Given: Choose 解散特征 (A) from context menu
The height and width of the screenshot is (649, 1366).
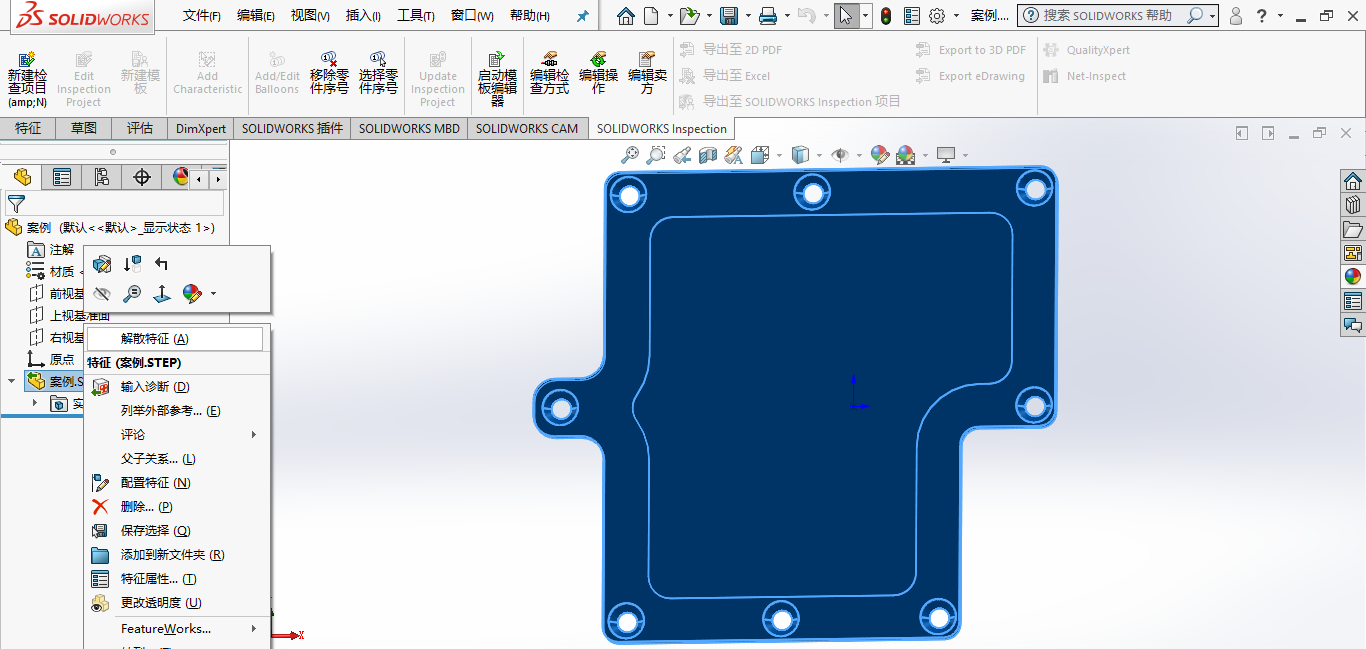Looking at the screenshot, I should 175,339.
